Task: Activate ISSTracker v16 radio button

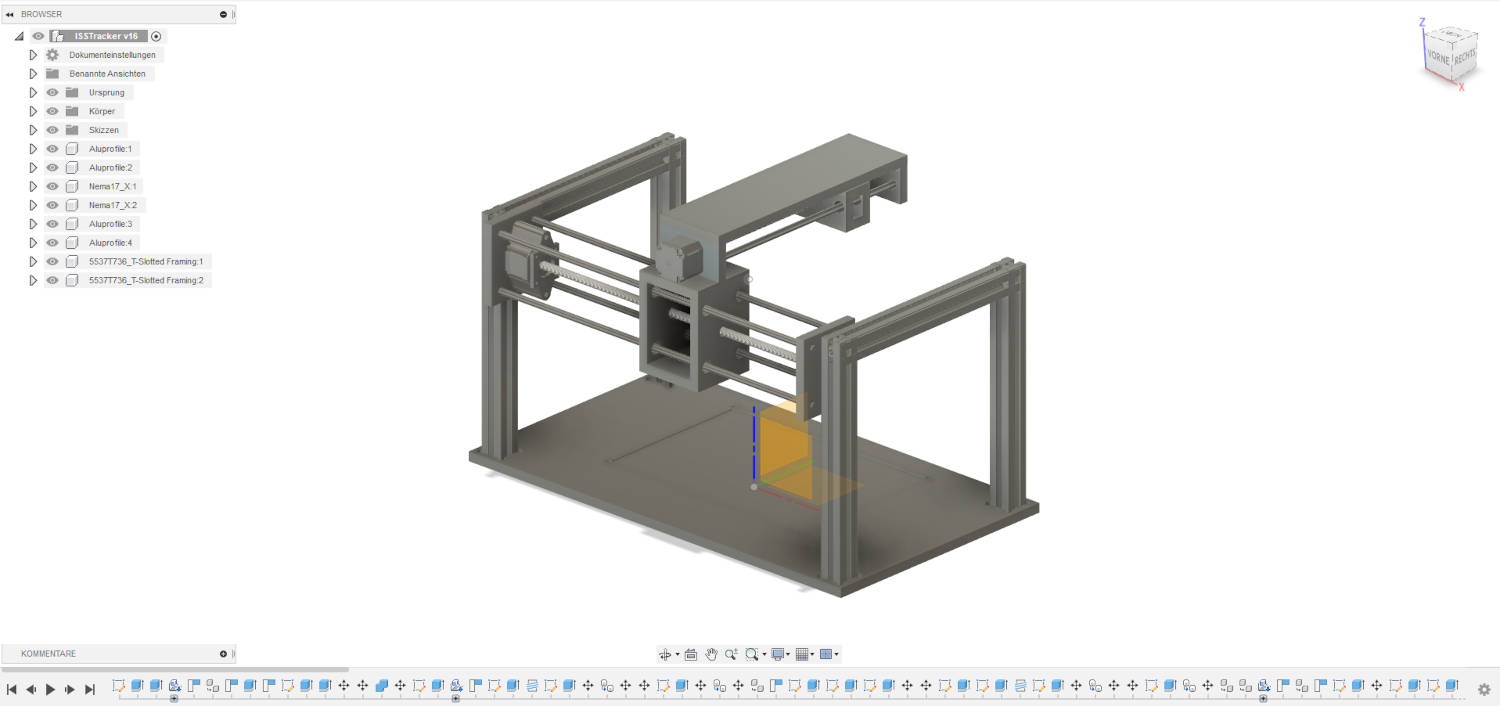Action: 156,36
